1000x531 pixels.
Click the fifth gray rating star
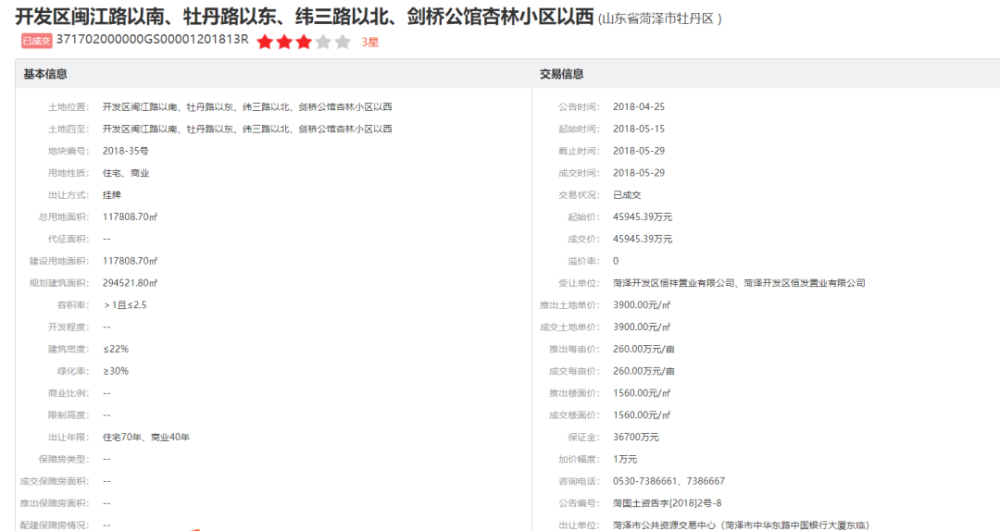click(343, 42)
